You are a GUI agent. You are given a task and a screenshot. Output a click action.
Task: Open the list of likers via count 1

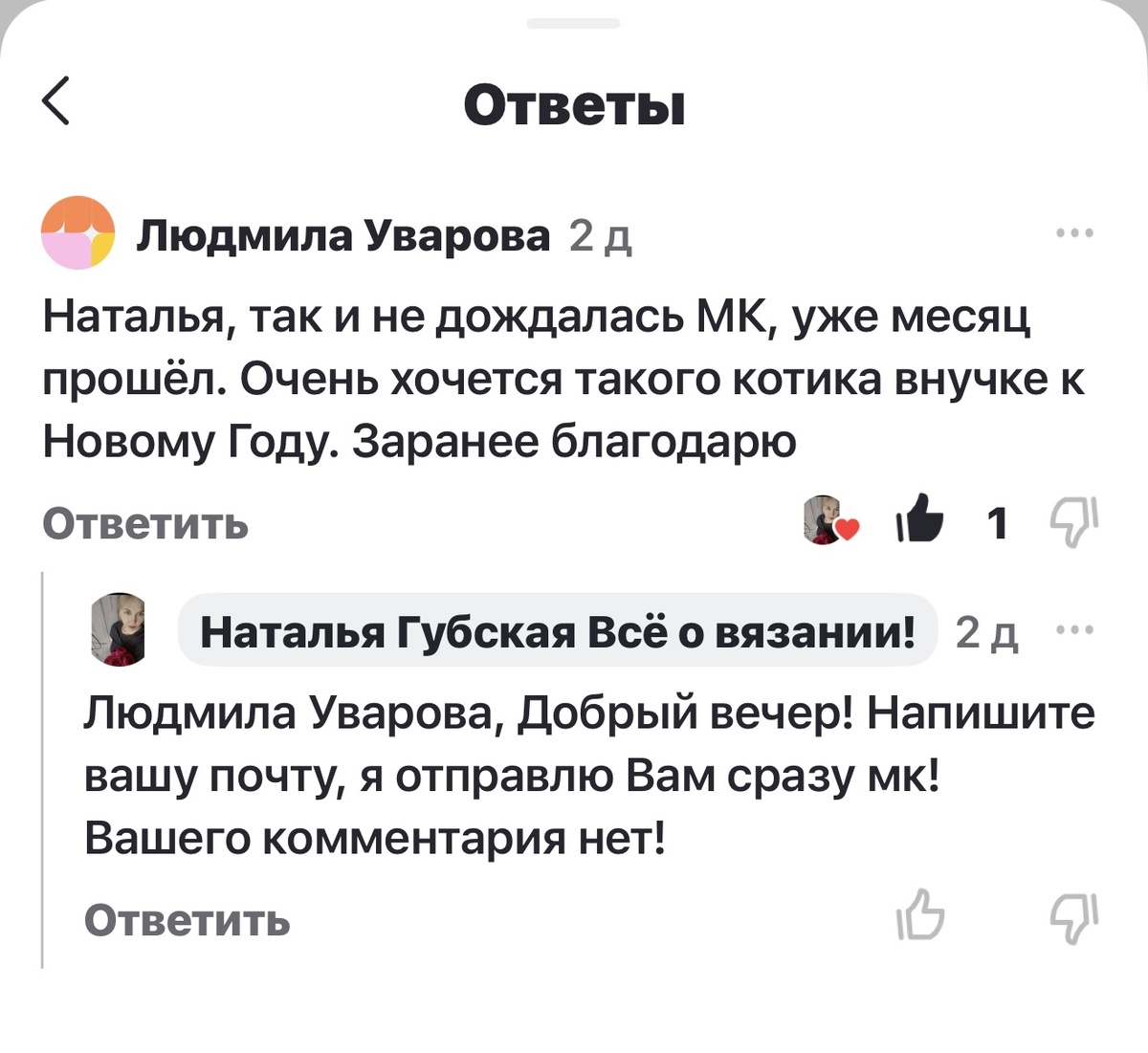coord(998,522)
